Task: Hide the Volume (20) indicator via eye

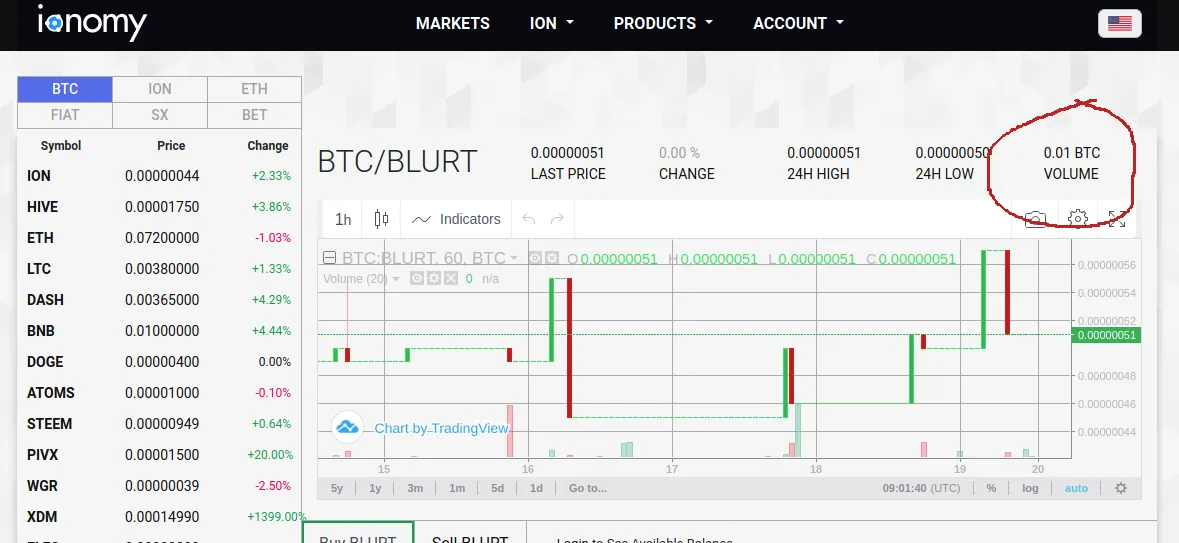Action: click(x=417, y=279)
